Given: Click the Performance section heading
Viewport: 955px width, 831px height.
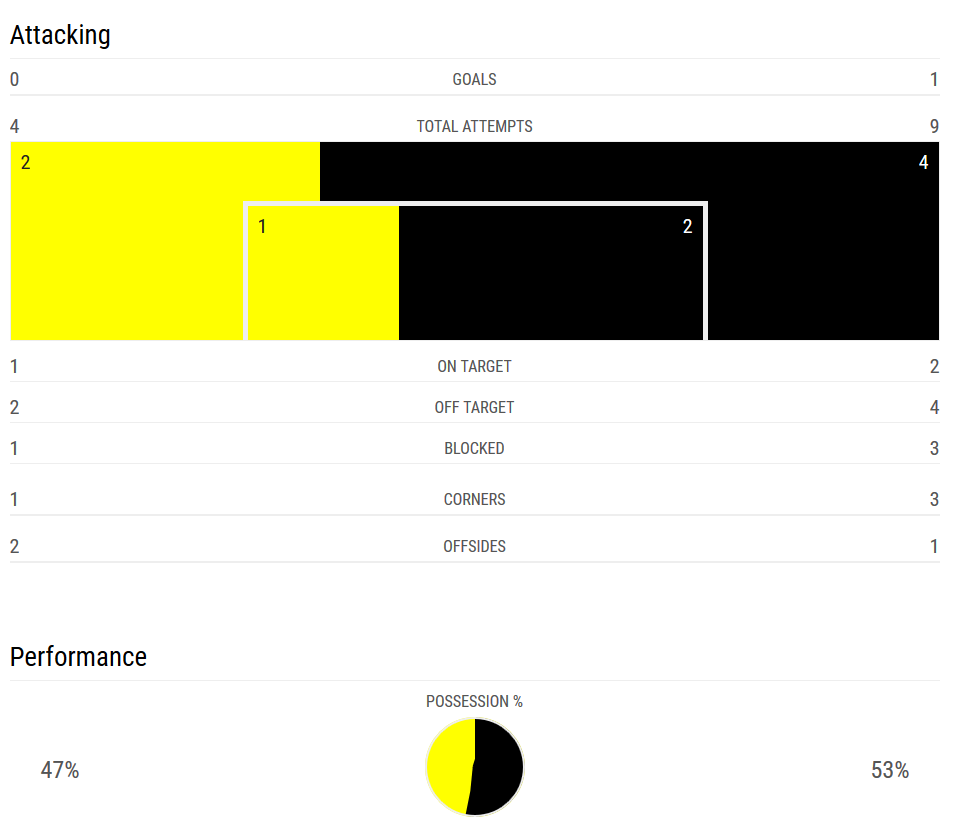Looking at the screenshot, I should 78,657.
